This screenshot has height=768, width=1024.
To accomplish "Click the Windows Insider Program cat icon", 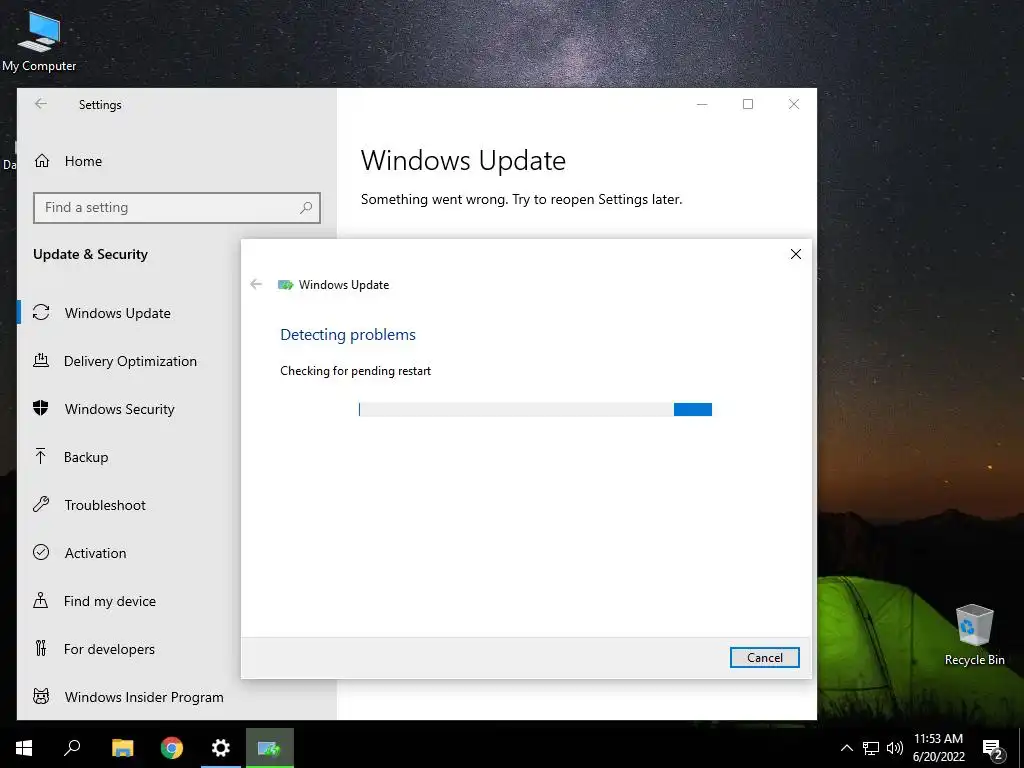I will [x=41, y=696].
